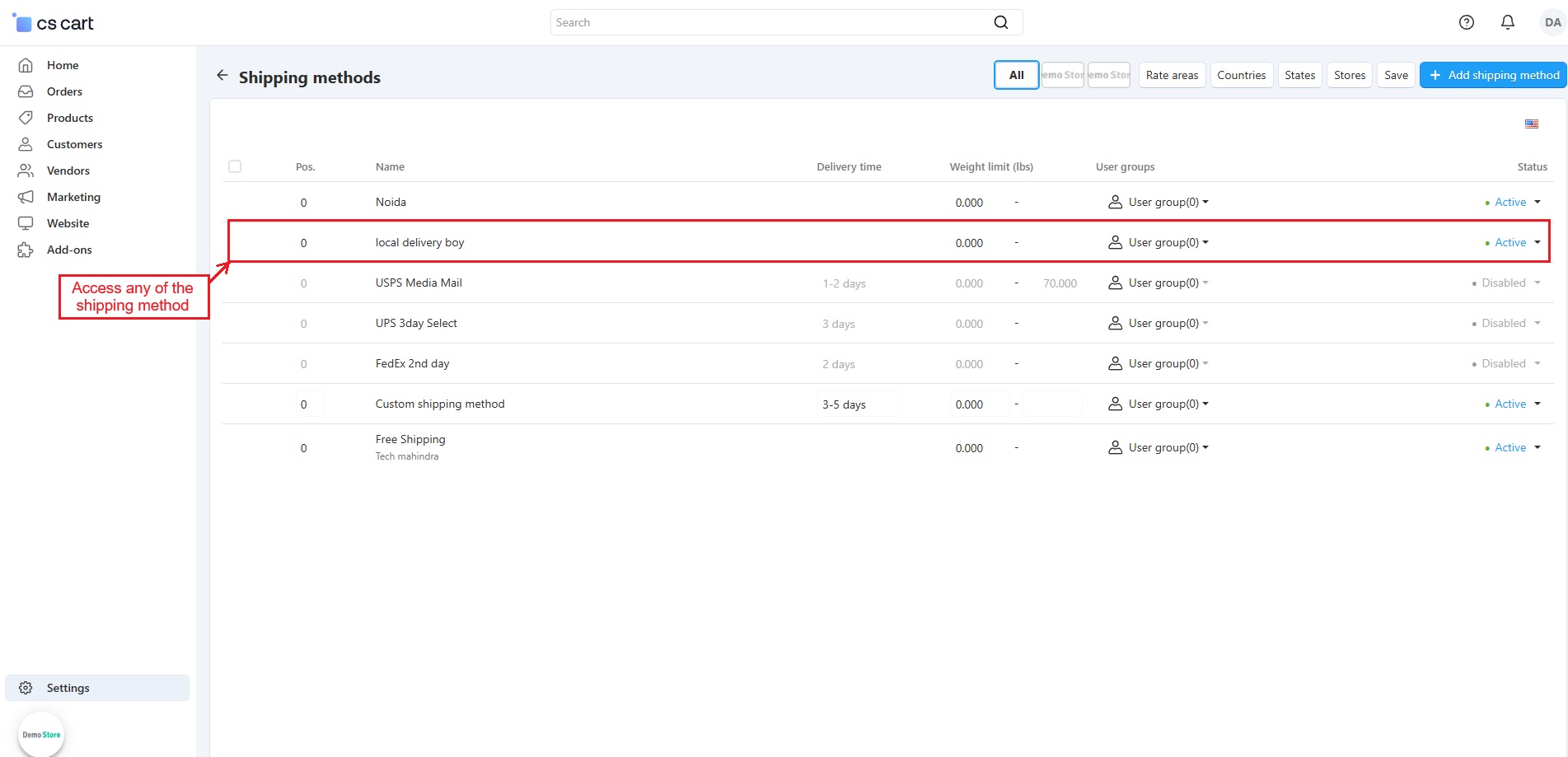Click the Rate areas button

1172,75
